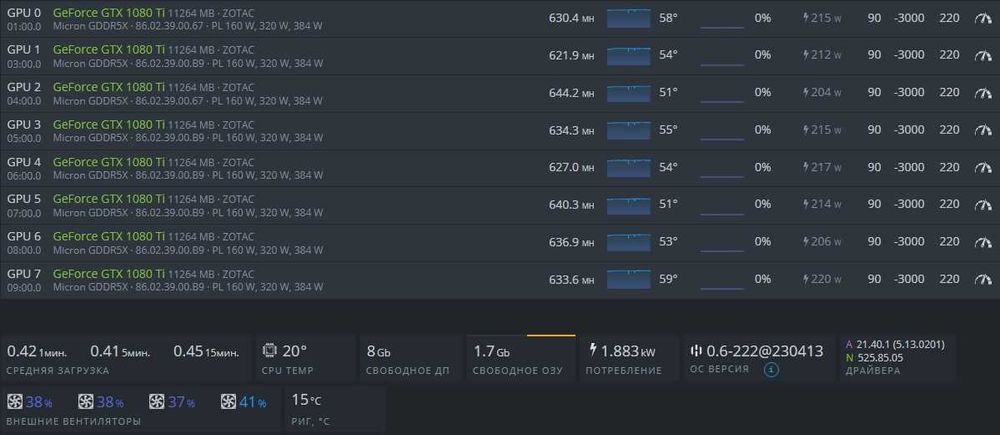Click the lightning icon beside 1.883 kW
Viewport: 1000px width, 435px height.
point(593,350)
